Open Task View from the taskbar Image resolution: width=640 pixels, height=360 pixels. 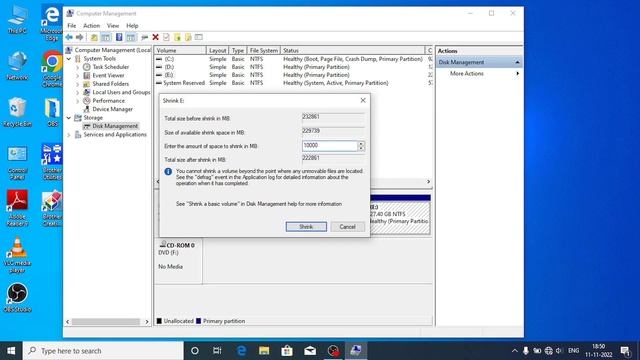(x=217, y=351)
